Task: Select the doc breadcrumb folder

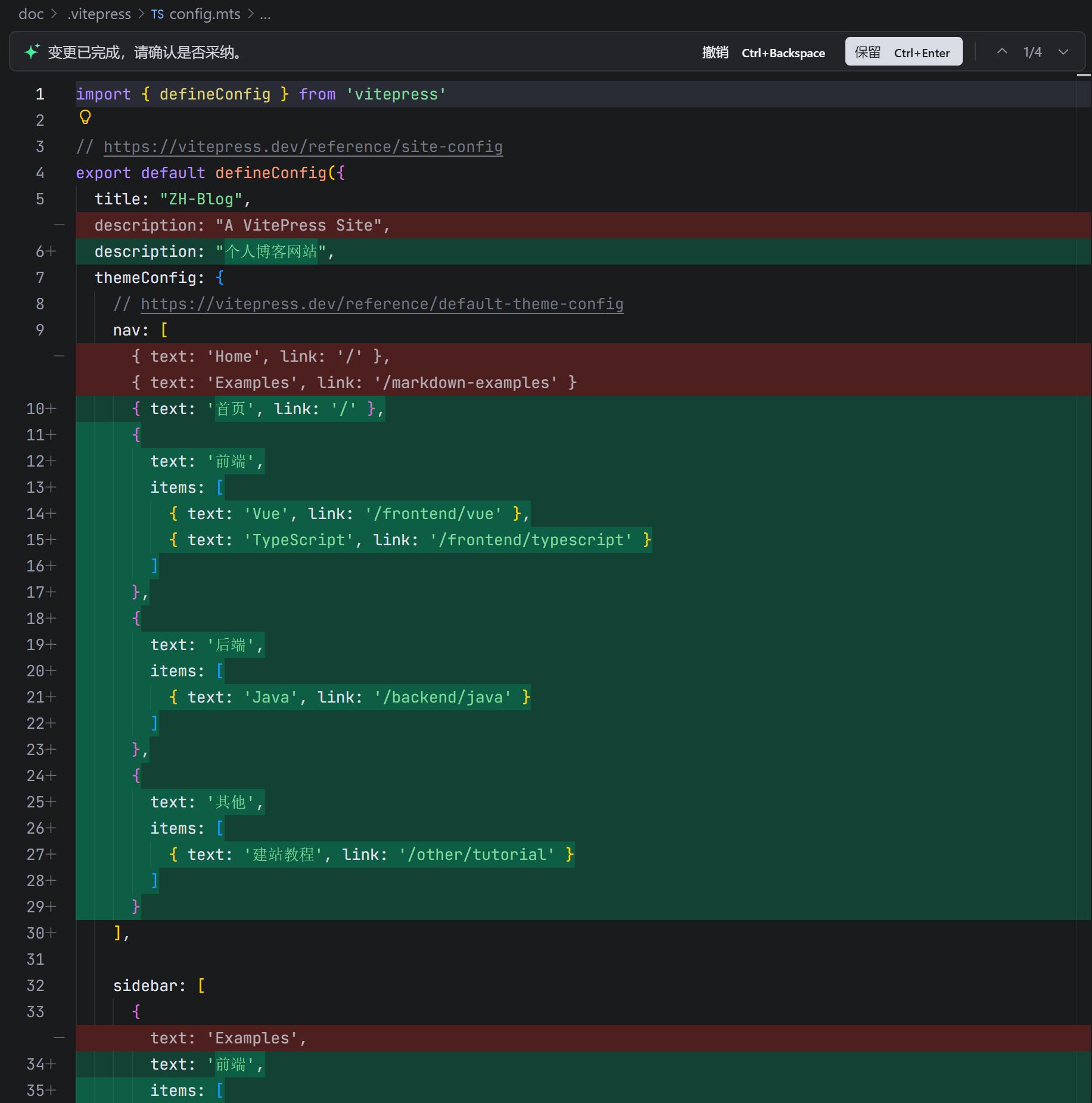Action: coord(31,14)
